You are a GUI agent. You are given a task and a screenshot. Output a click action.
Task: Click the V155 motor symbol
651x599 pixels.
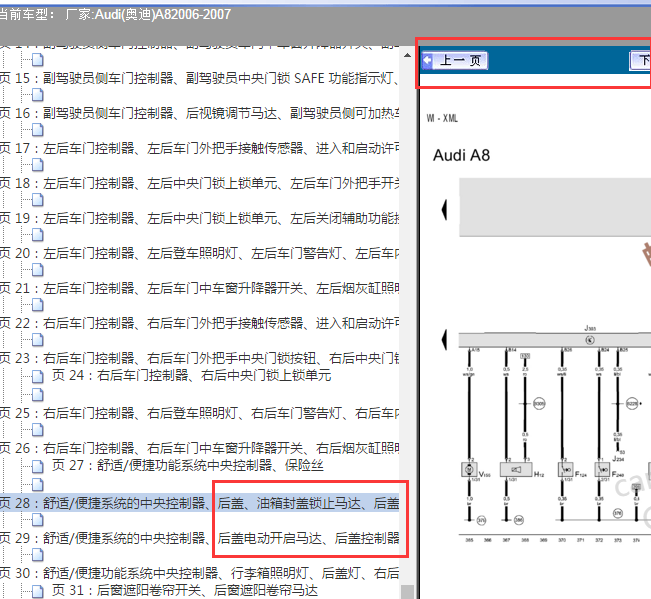tap(469, 470)
